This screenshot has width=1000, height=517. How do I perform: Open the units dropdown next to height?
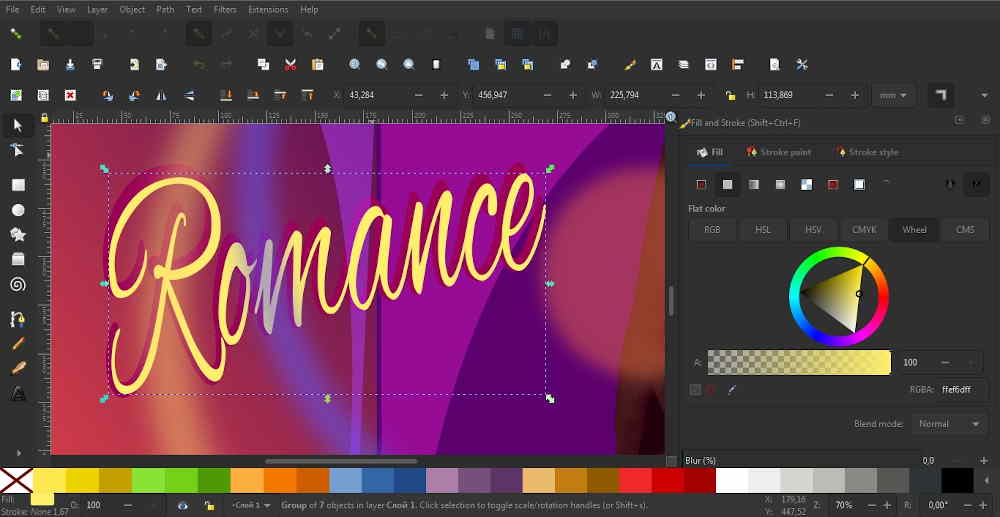pyautogui.click(x=893, y=95)
